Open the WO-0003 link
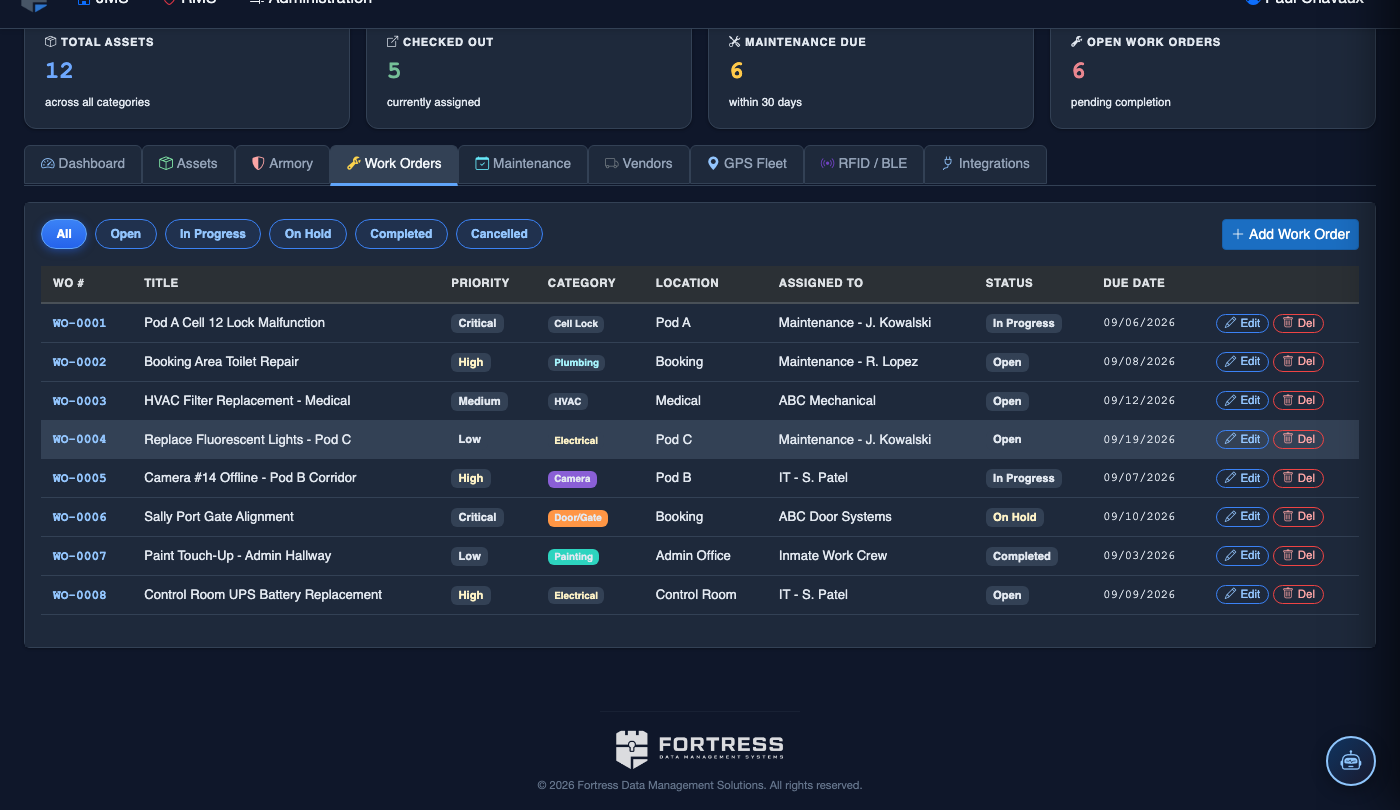Screen dimensions: 1400x810 [x=80, y=401]
